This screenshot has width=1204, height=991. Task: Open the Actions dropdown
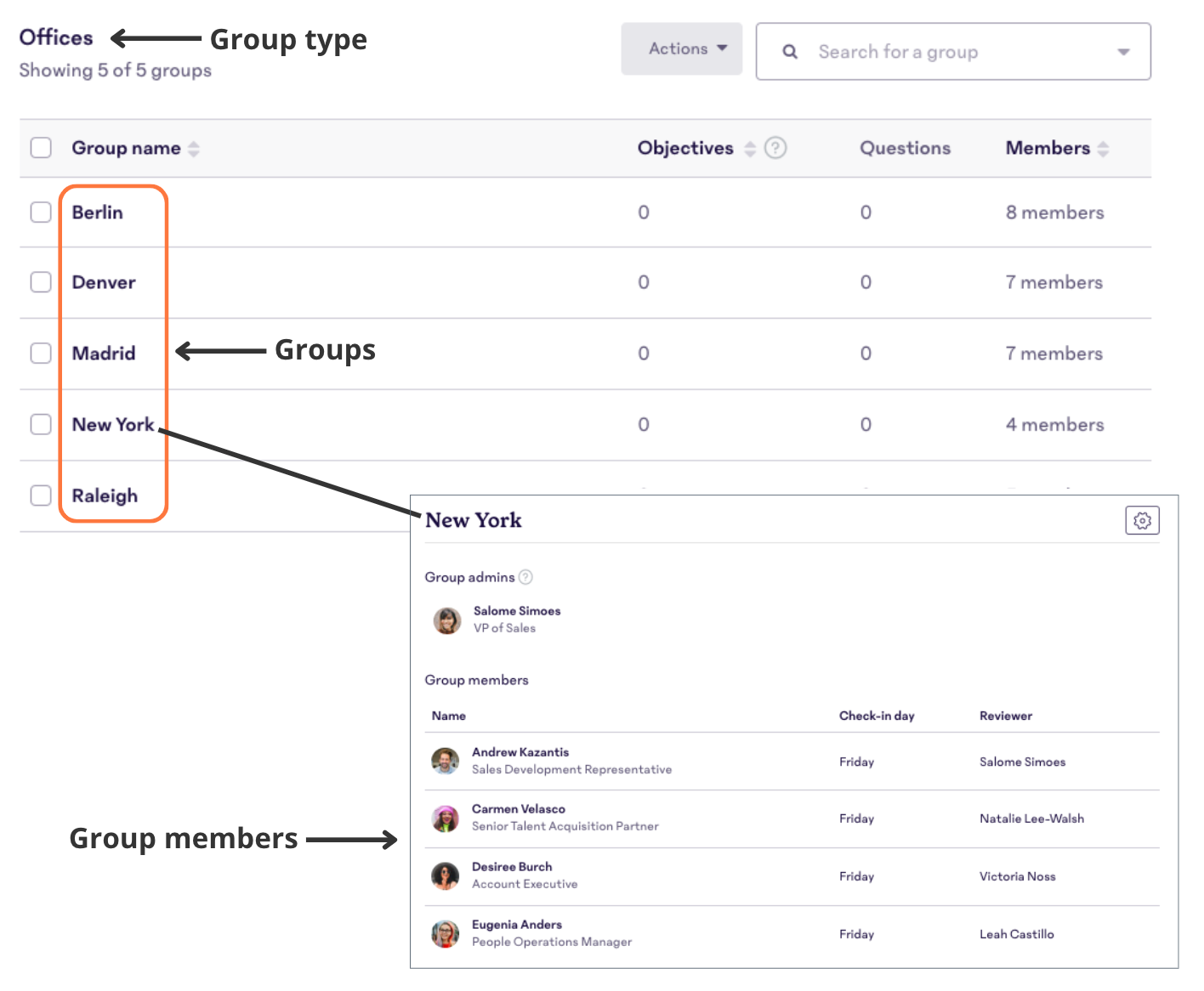[681, 48]
